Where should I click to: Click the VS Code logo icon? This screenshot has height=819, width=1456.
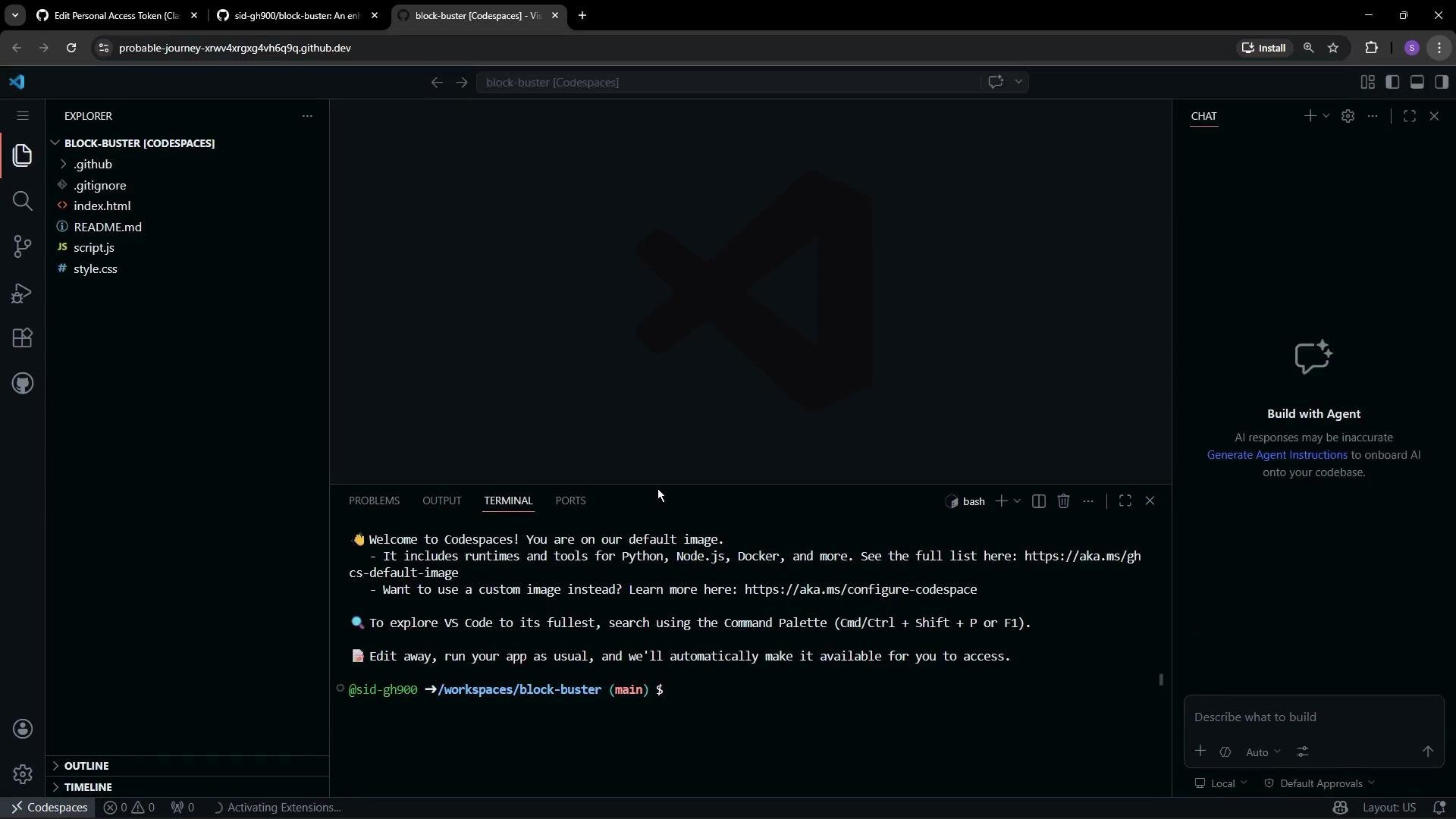tap(17, 82)
